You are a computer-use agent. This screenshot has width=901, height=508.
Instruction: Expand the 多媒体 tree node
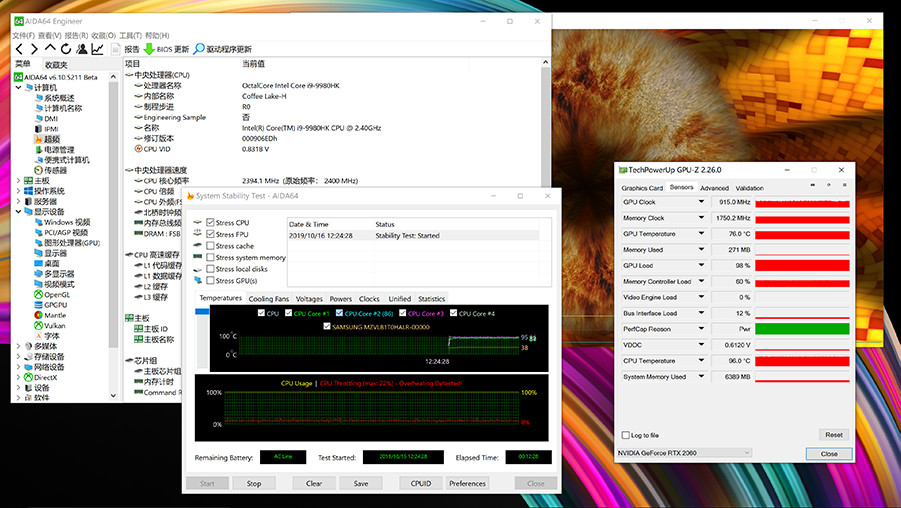(x=18, y=346)
